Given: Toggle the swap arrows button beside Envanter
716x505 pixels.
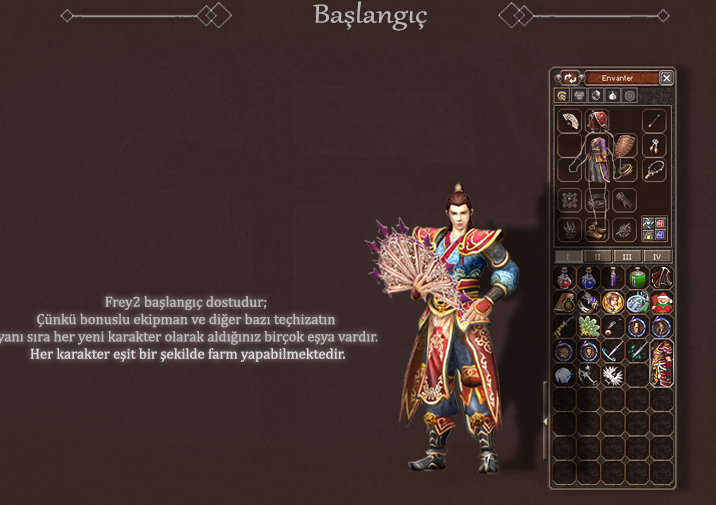Looking at the screenshot, I should click(x=569, y=78).
